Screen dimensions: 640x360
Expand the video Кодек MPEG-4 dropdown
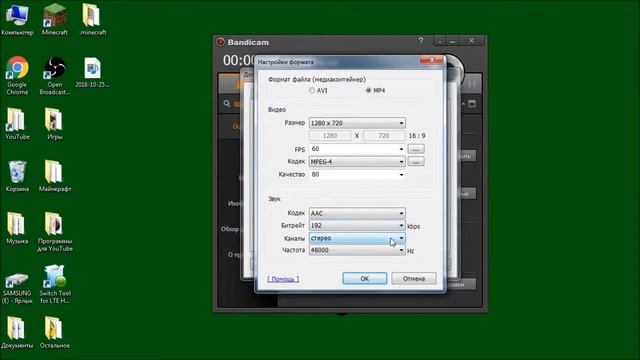pos(357,162)
